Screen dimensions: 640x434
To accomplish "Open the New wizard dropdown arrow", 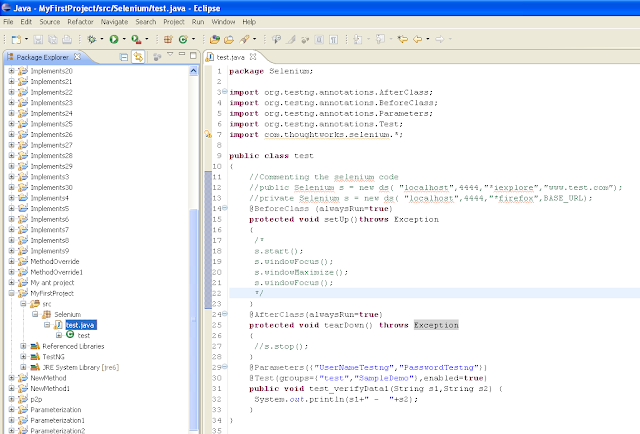I will click(x=26, y=39).
